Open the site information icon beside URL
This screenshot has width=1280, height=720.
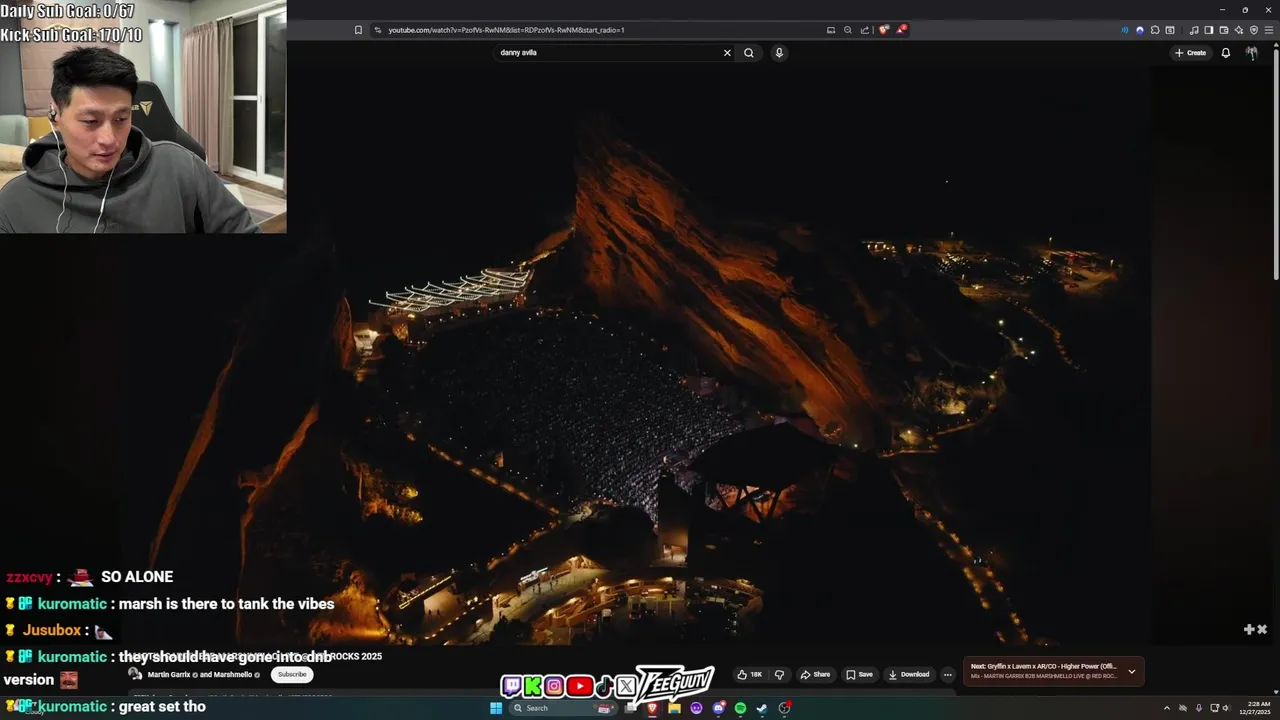(377, 30)
